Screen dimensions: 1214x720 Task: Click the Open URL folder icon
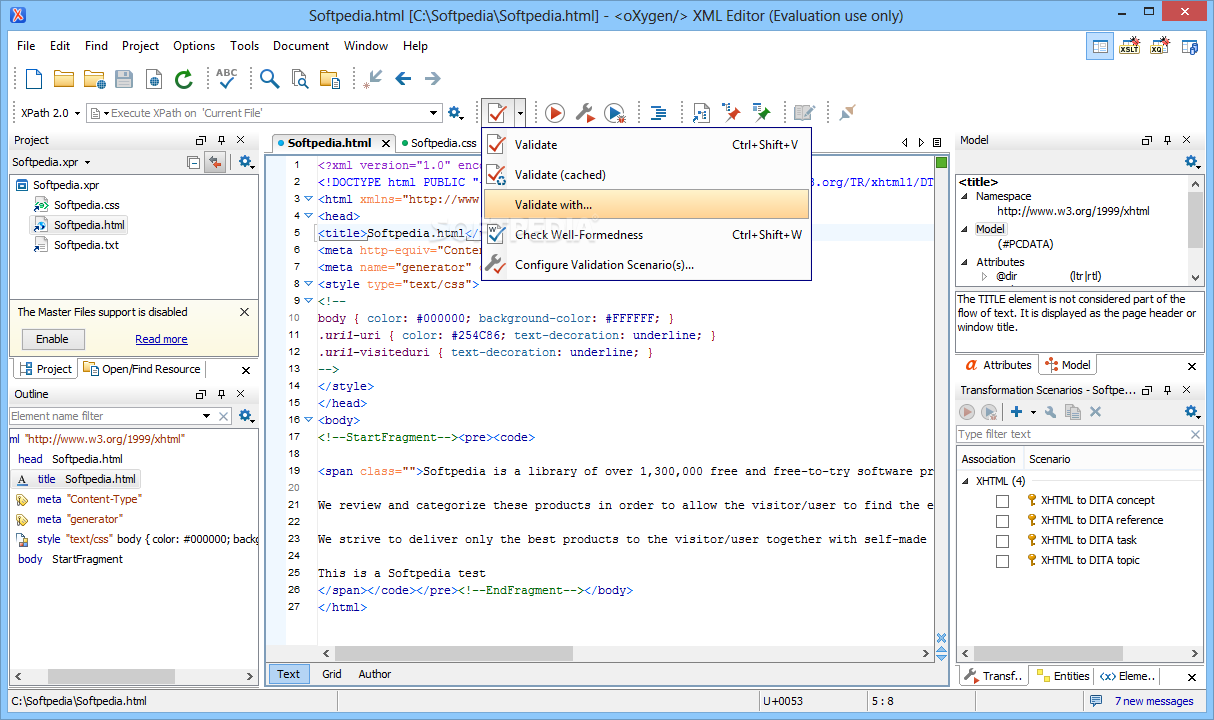(95, 78)
